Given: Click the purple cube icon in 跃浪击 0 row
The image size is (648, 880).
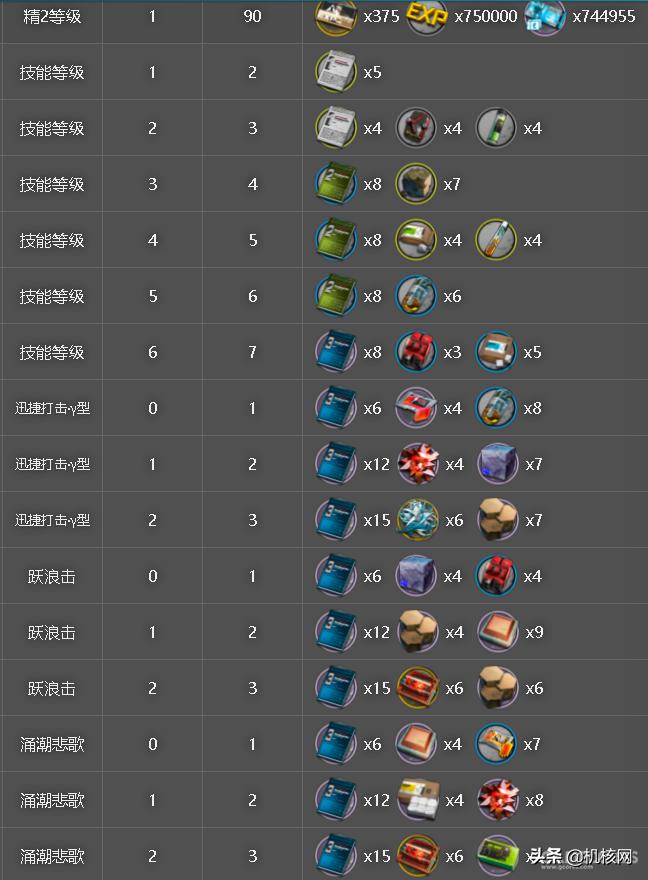Looking at the screenshot, I should 416,576.
